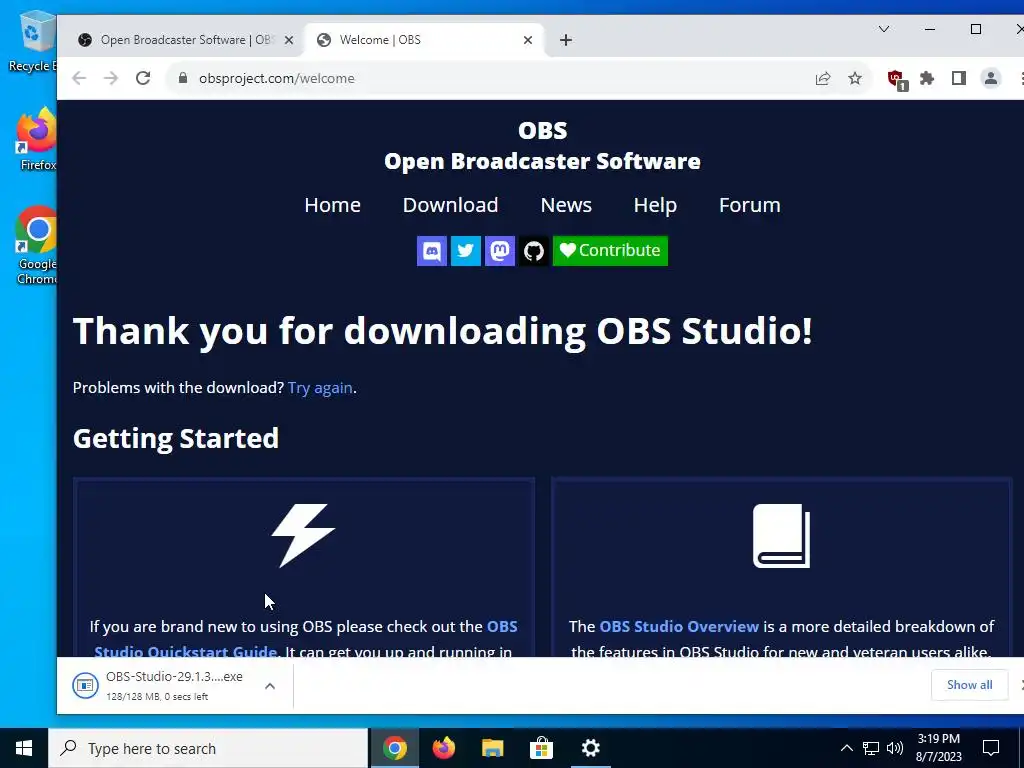The image size is (1024, 768).
Task: Open the Discord icon link
Action: point(432,251)
